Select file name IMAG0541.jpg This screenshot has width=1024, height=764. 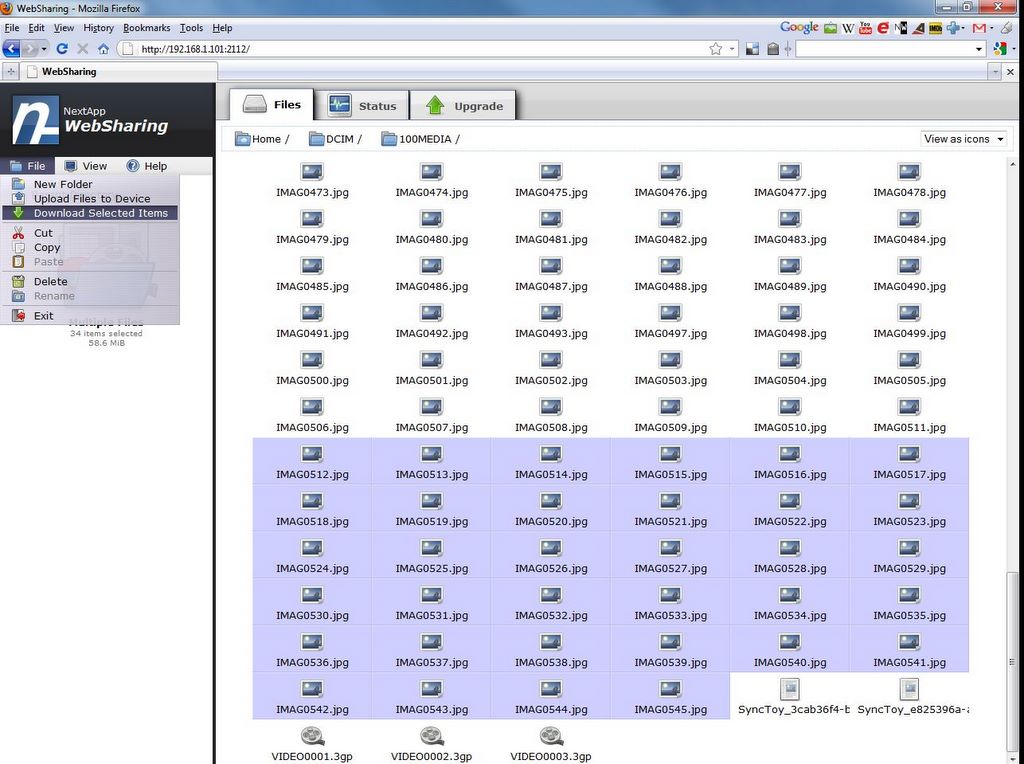[x=909, y=662]
